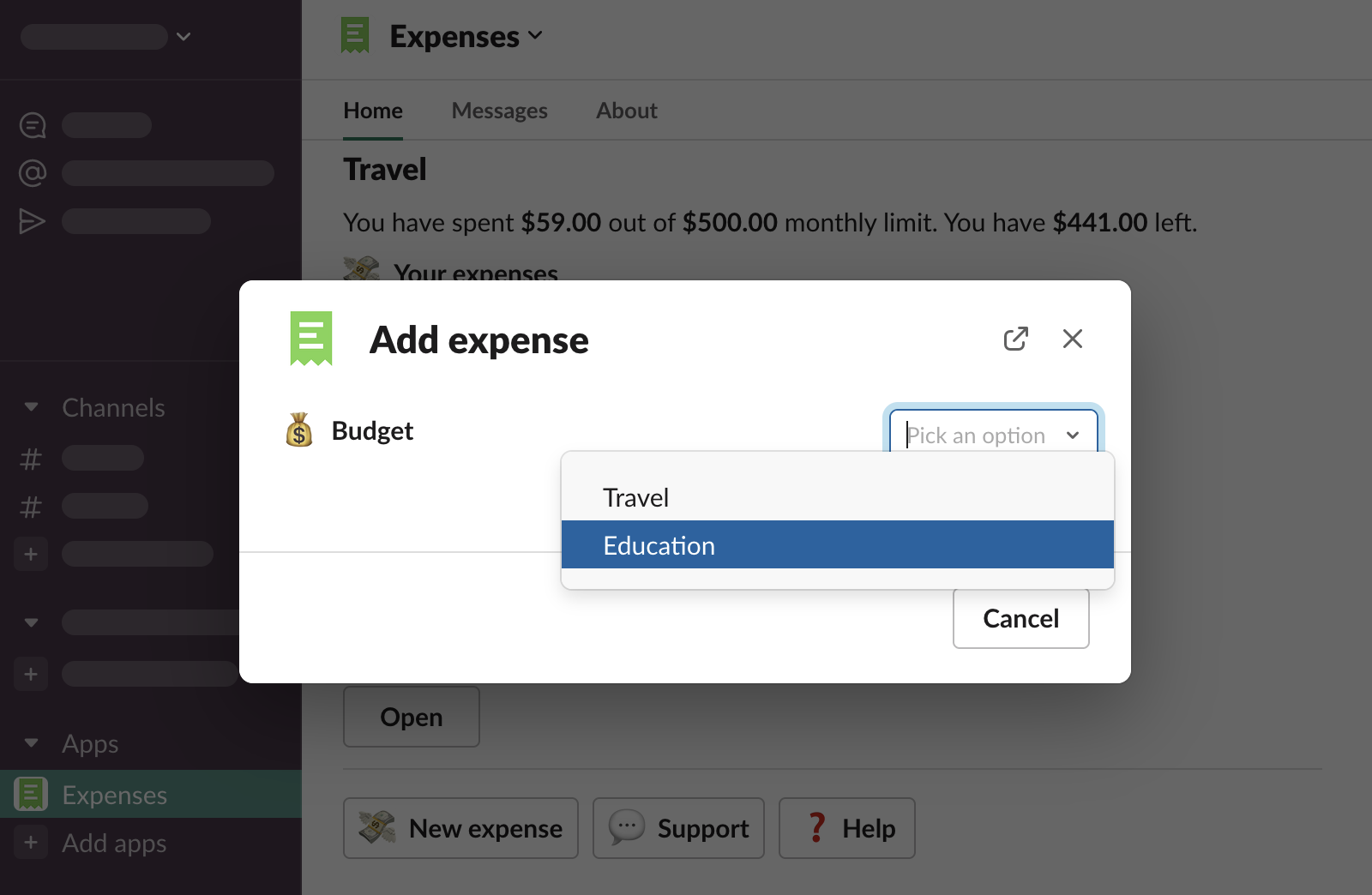Click the plus icon beside Add apps
The width and height of the screenshot is (1372, 895).
click(x=31, y=843)
